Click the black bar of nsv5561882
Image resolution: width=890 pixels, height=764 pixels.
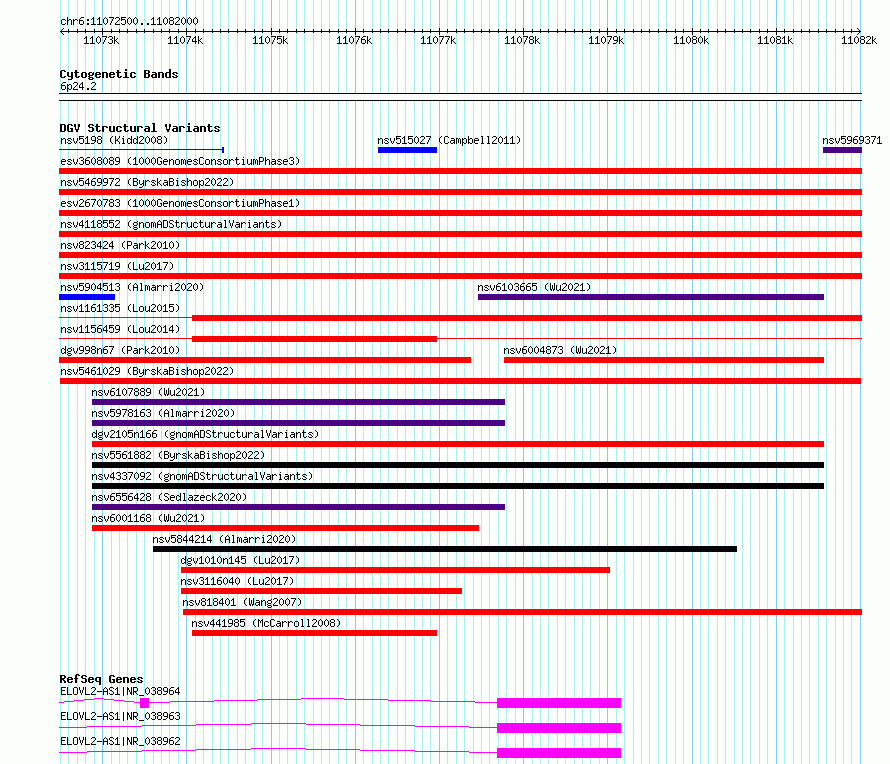pos(457,465)
